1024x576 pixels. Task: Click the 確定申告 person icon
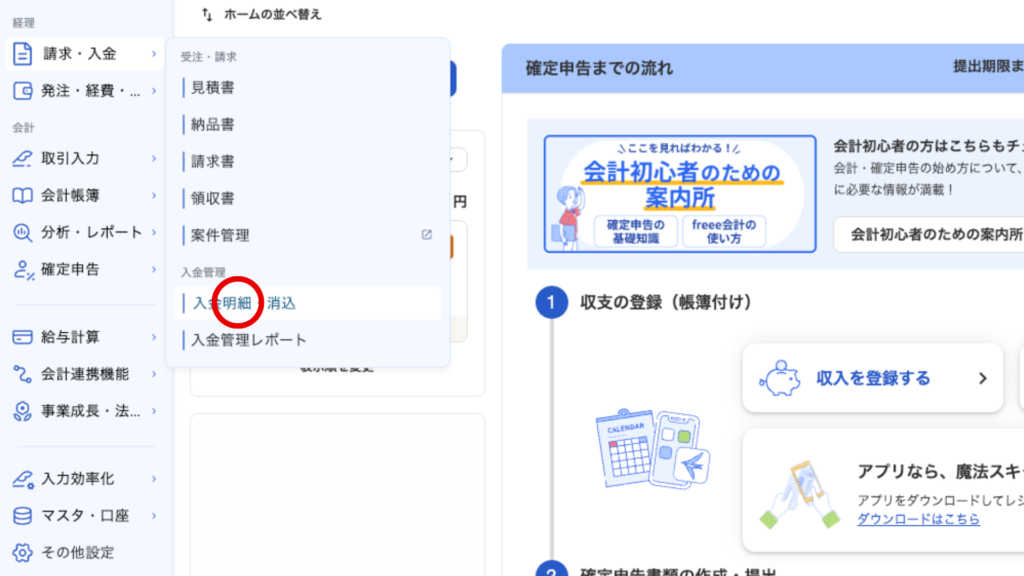[x=22, y=269]
